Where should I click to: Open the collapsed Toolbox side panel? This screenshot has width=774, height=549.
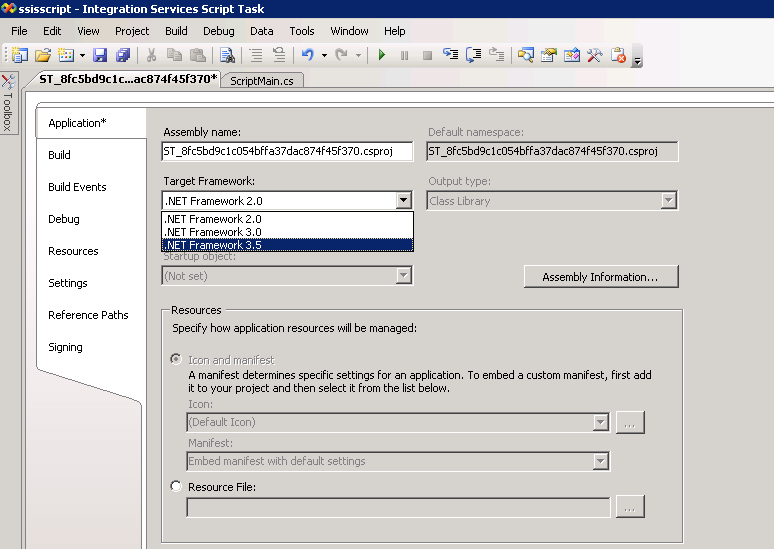point(8,103)
